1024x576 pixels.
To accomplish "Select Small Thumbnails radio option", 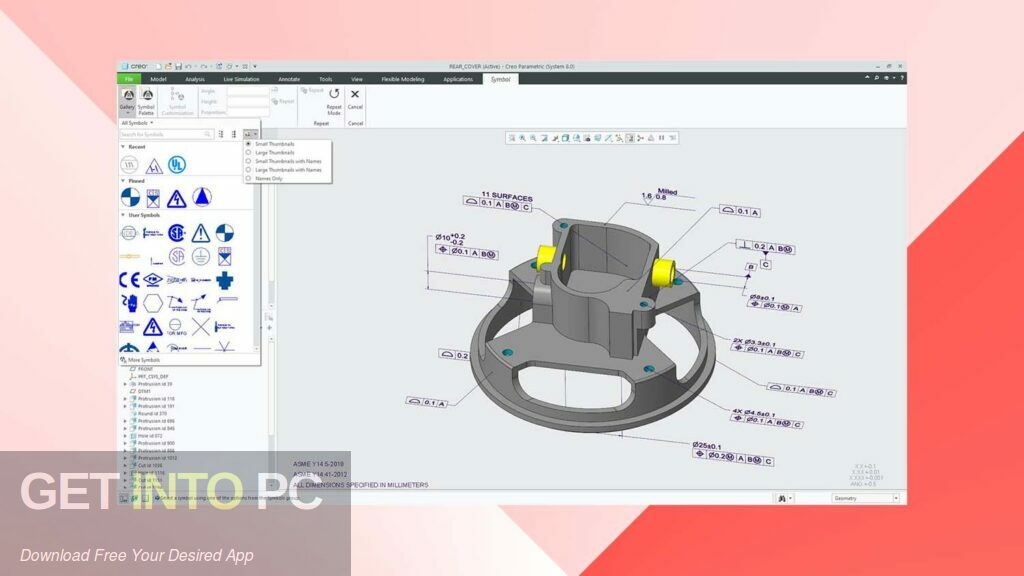I will [248, 144].
